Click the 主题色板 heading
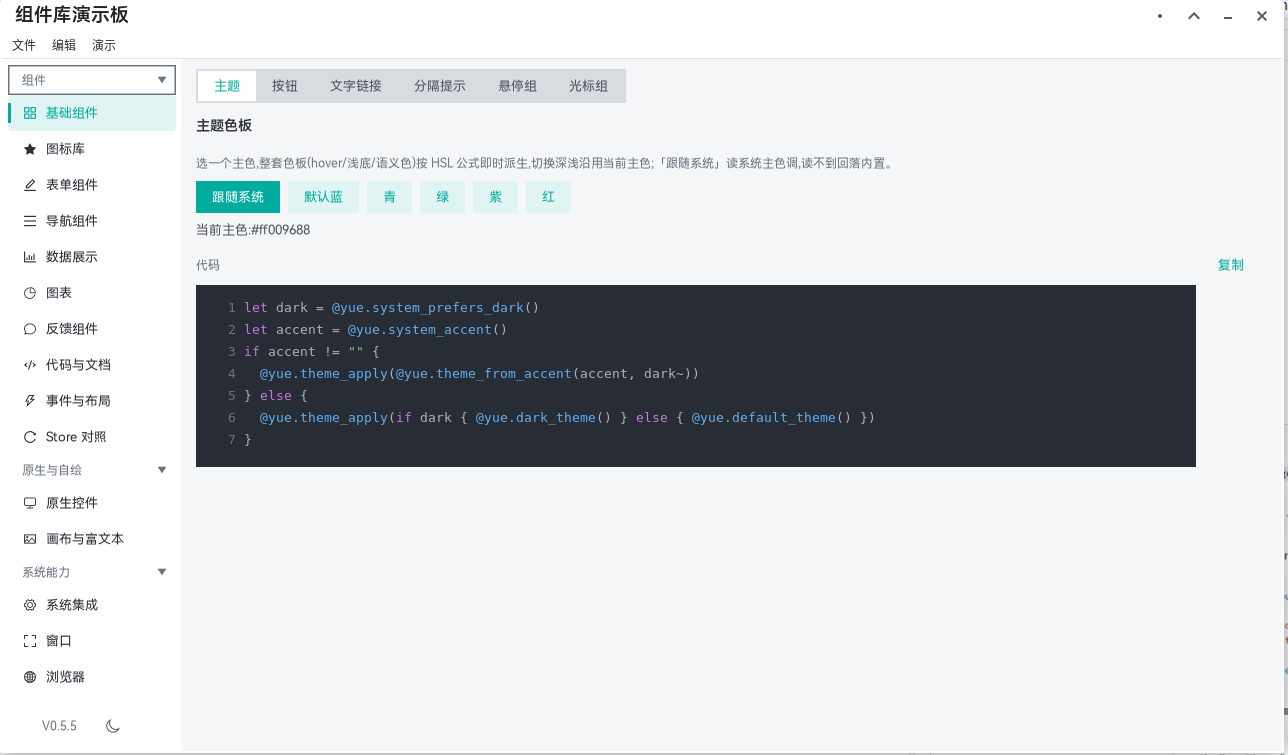The image size is (1288, 755). pos(224,126)
